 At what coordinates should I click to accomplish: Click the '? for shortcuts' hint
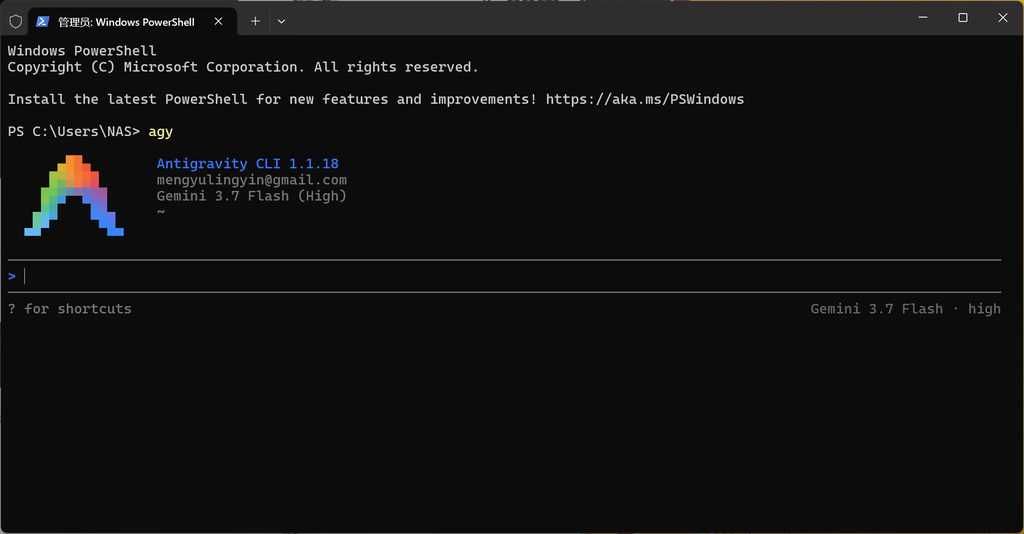pos(70,309)
